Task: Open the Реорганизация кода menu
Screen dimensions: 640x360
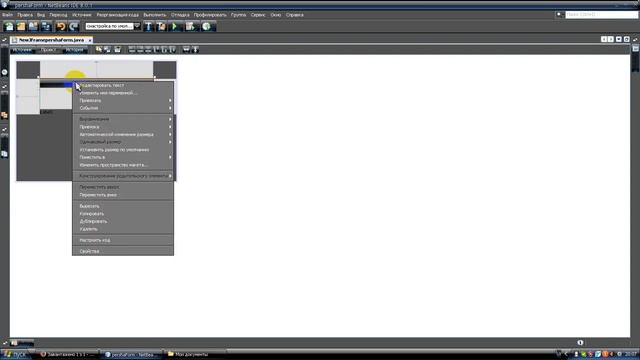Action: (x=118, y=15)
